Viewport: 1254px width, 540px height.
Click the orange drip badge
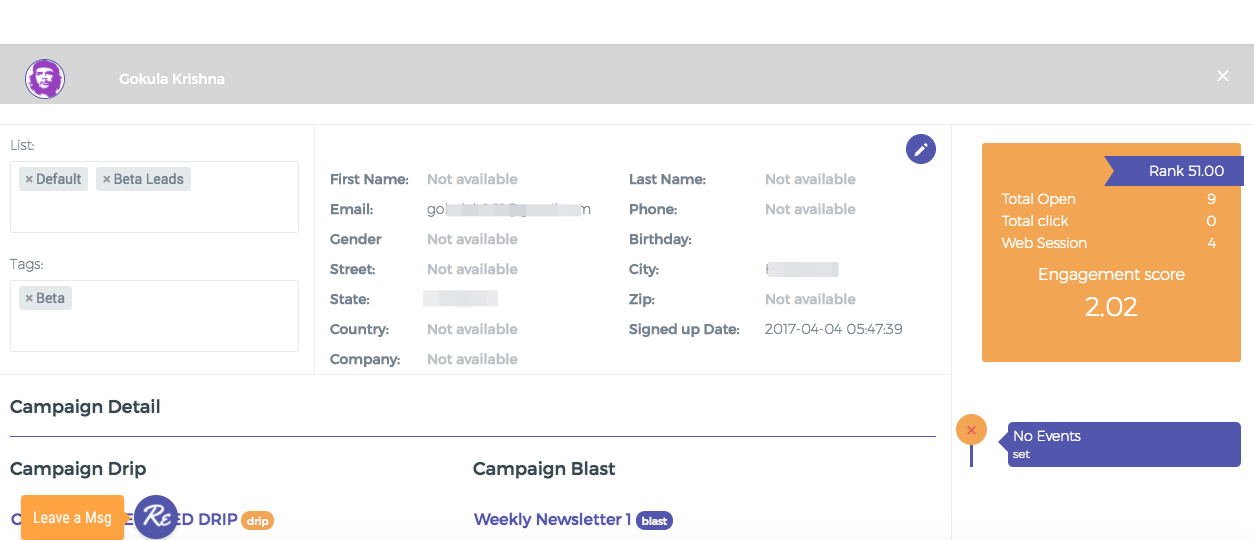click(257, 521)
